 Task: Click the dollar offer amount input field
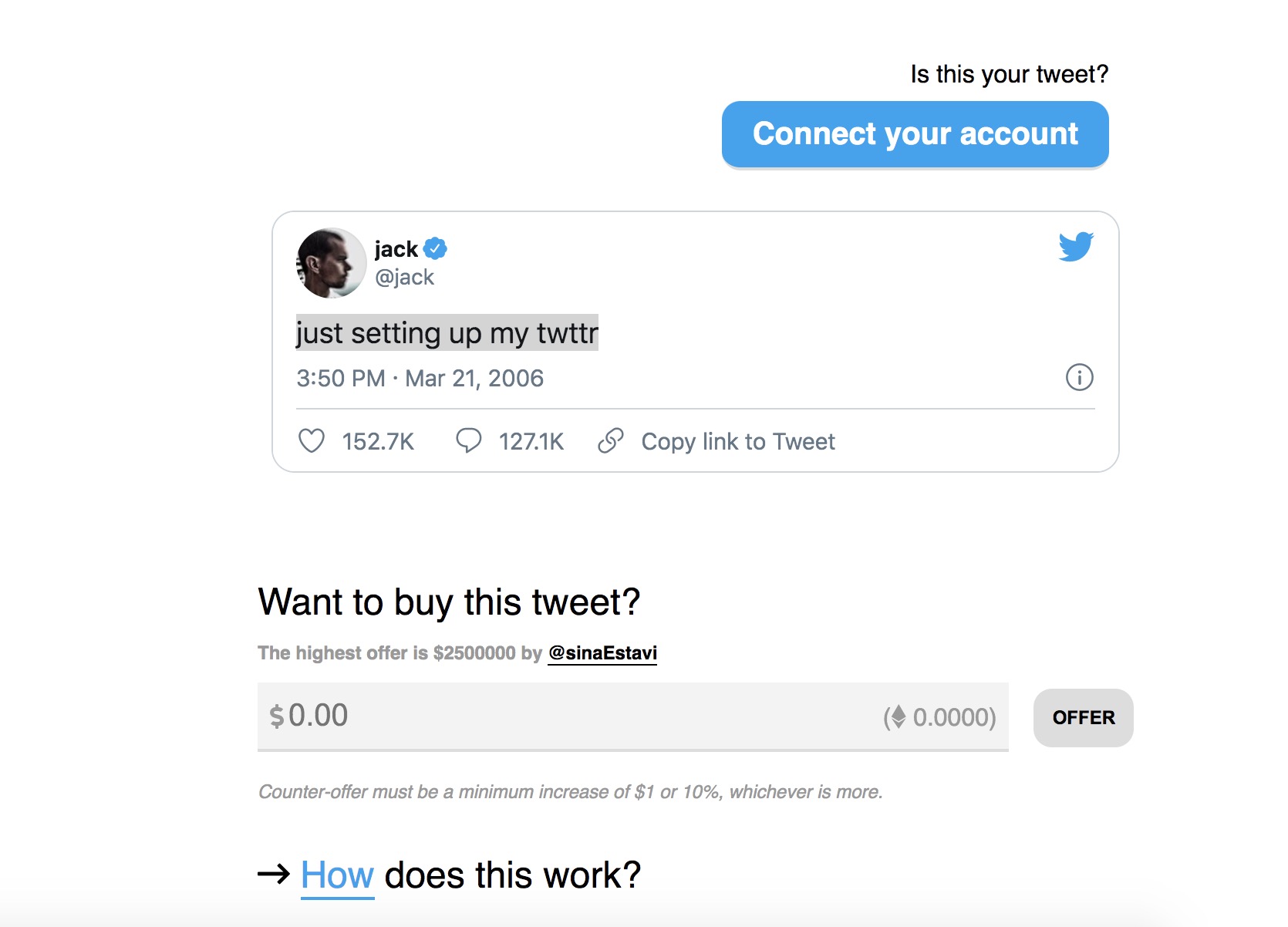[x=571, y=716]
